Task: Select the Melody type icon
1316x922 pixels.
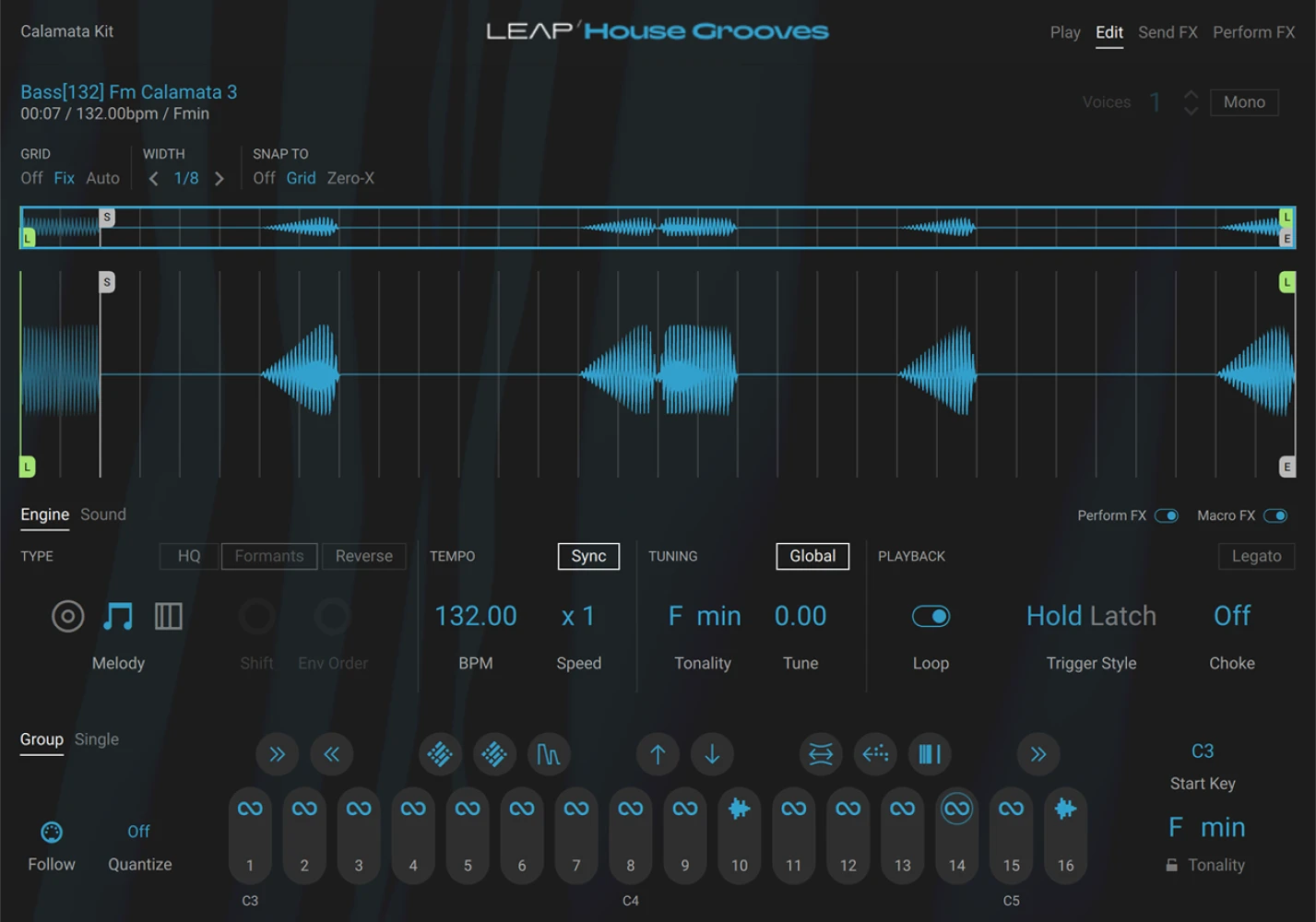Action: click(x=118, y=616)
